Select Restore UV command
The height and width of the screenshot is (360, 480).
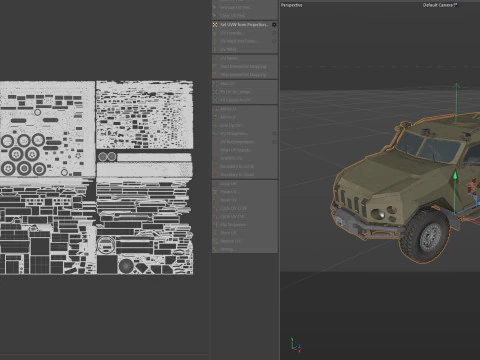click(245, 241)
